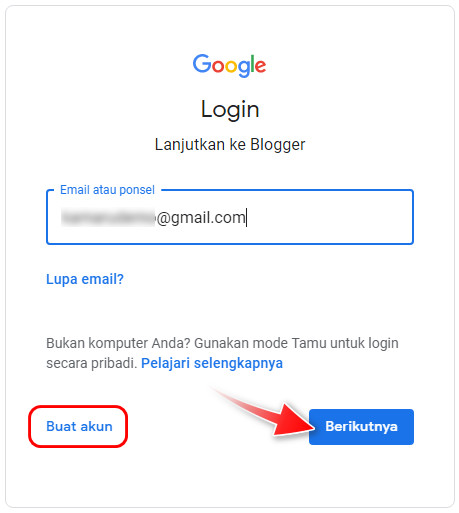
Task: Click the blue G of the Google logo
Action: 202,63
